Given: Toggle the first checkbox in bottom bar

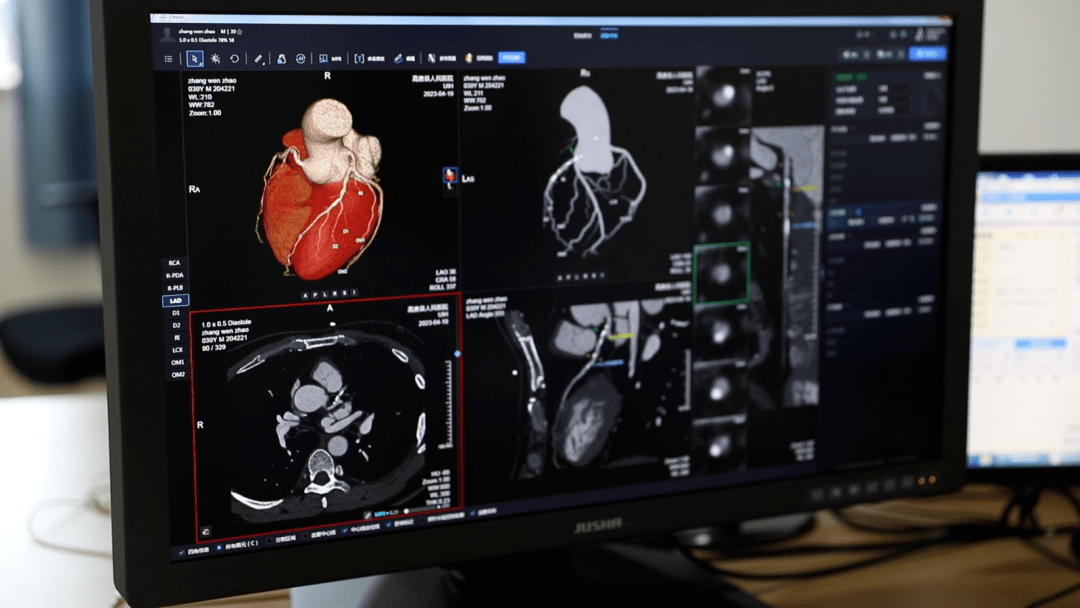Looking at the screenshot, I should 181,550.
